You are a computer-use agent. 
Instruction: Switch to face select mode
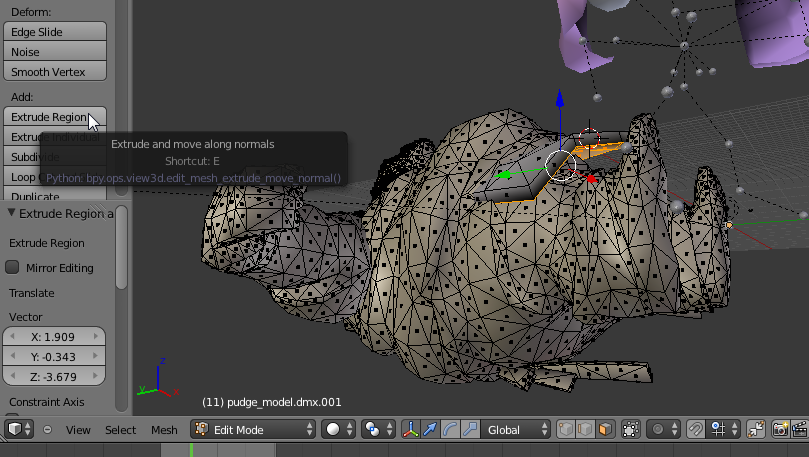(605, 429)
